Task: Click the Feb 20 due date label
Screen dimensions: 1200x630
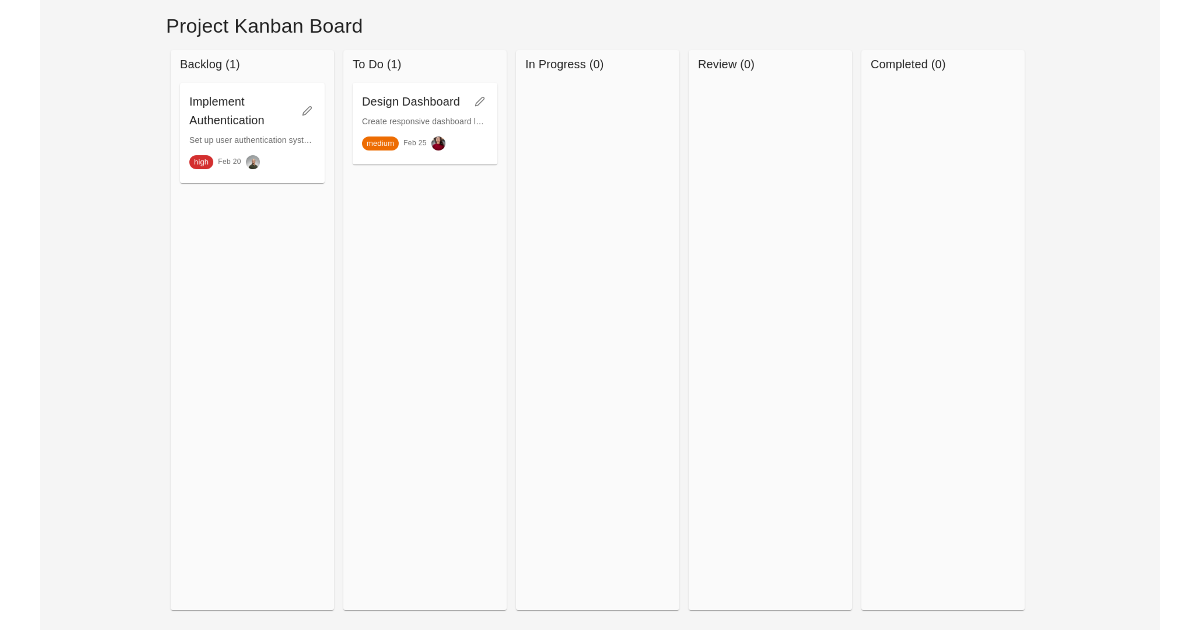Action: [x=230, y=161]
